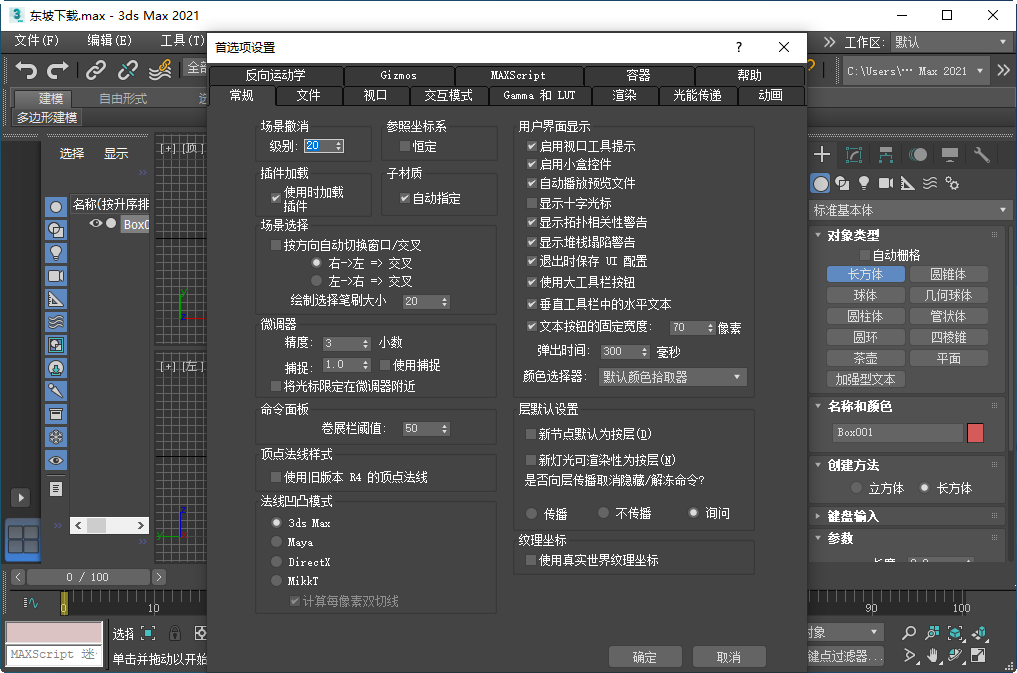
Task: Open the 默认颜色拾取器 dropdown
Action: point(672,377)
